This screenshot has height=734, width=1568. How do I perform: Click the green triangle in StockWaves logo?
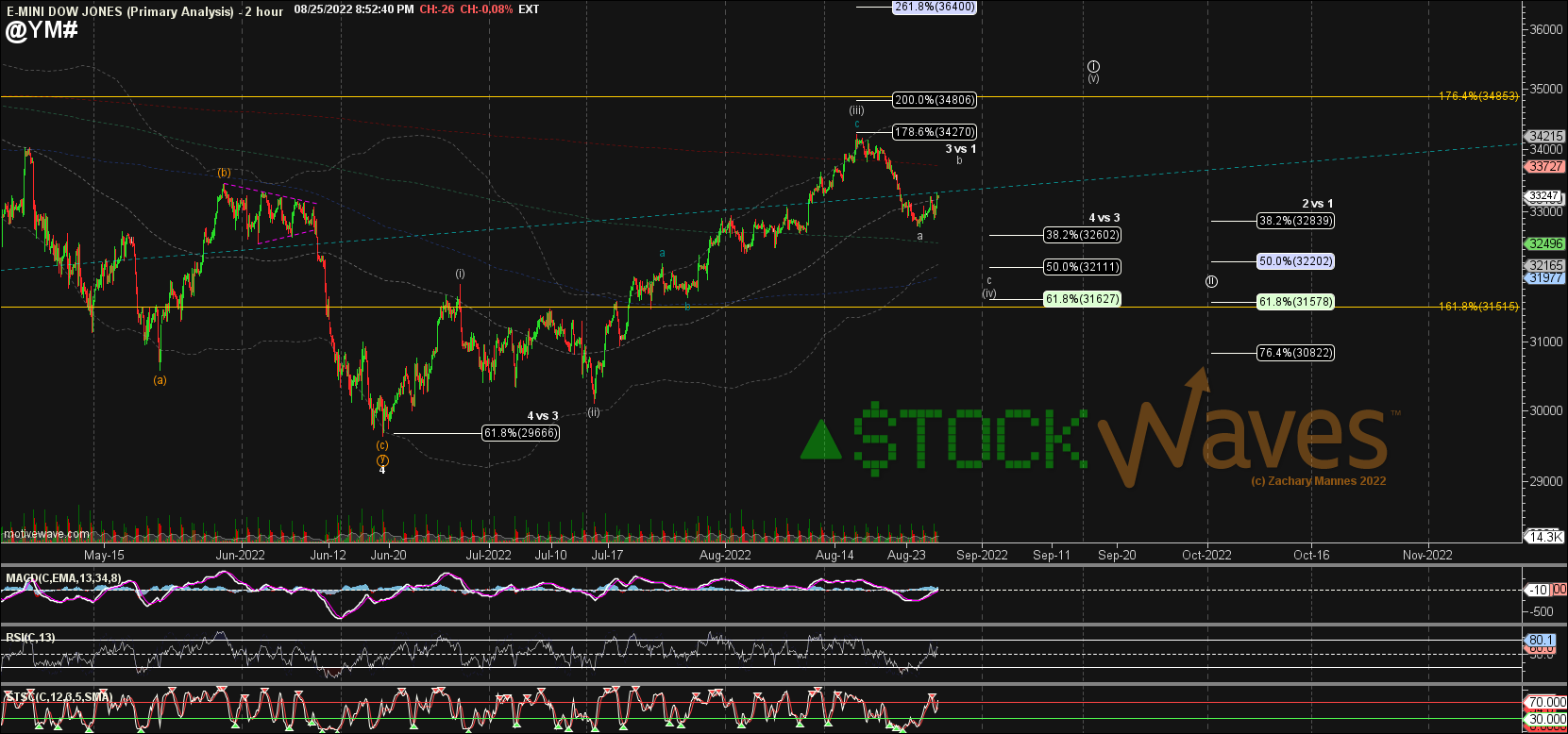(820, 441)
